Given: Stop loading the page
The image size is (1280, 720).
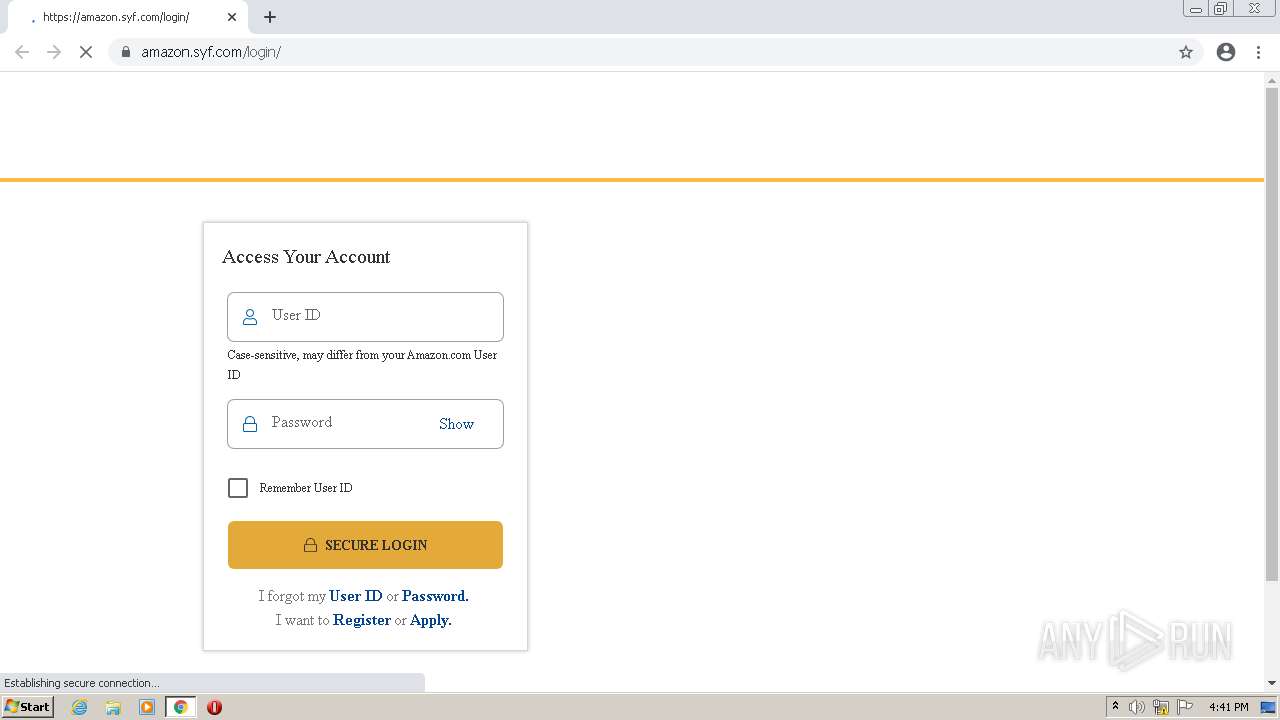Looking at the screenshot, I should click(x=86, y=52).
